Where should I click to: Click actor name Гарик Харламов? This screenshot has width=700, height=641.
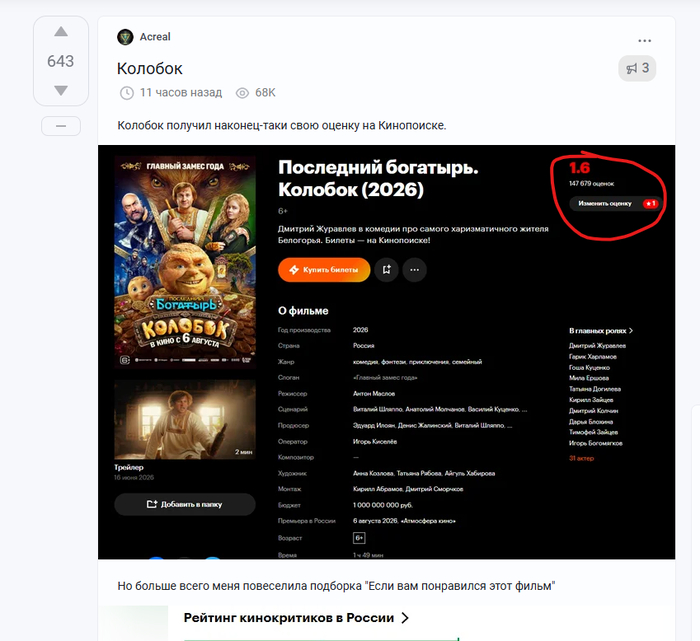[593, 357]
